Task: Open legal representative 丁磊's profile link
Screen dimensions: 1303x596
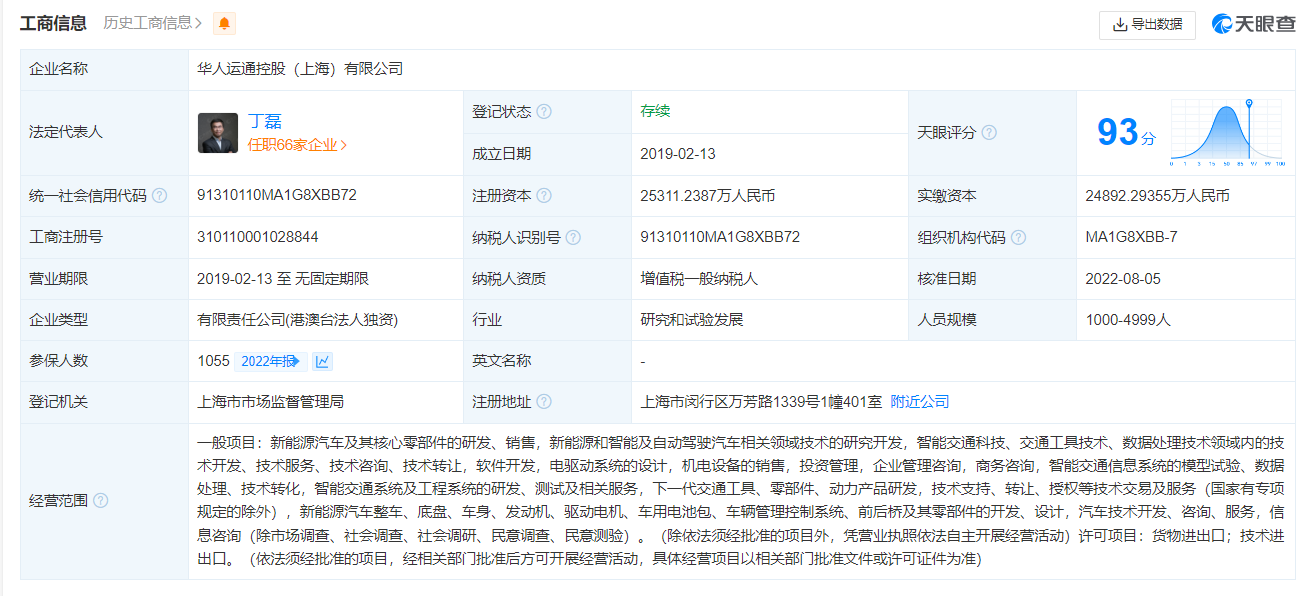Action: [x=265, y=121]
